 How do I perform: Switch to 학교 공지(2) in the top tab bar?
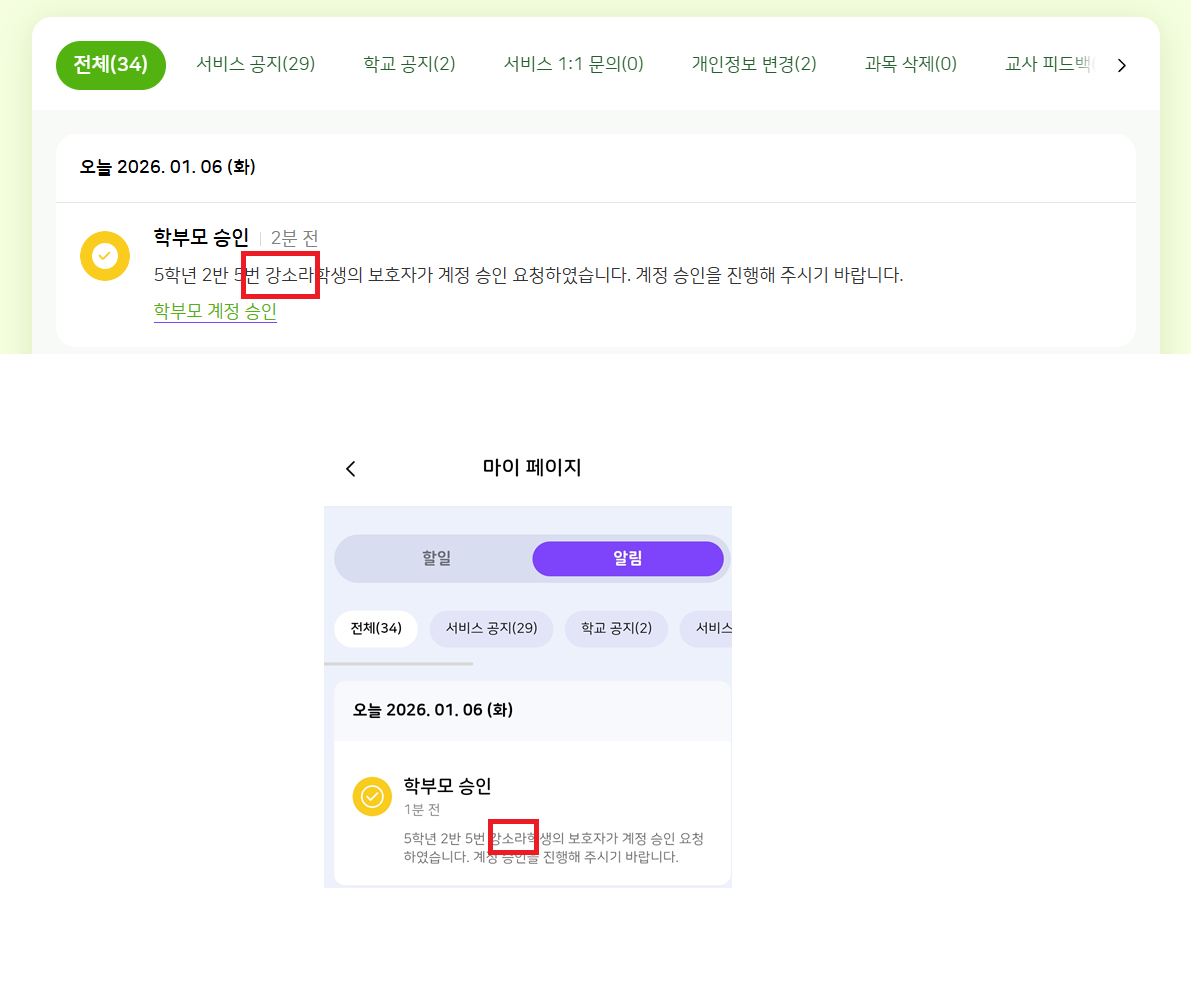pyautogui.click(x=409, y=65)
